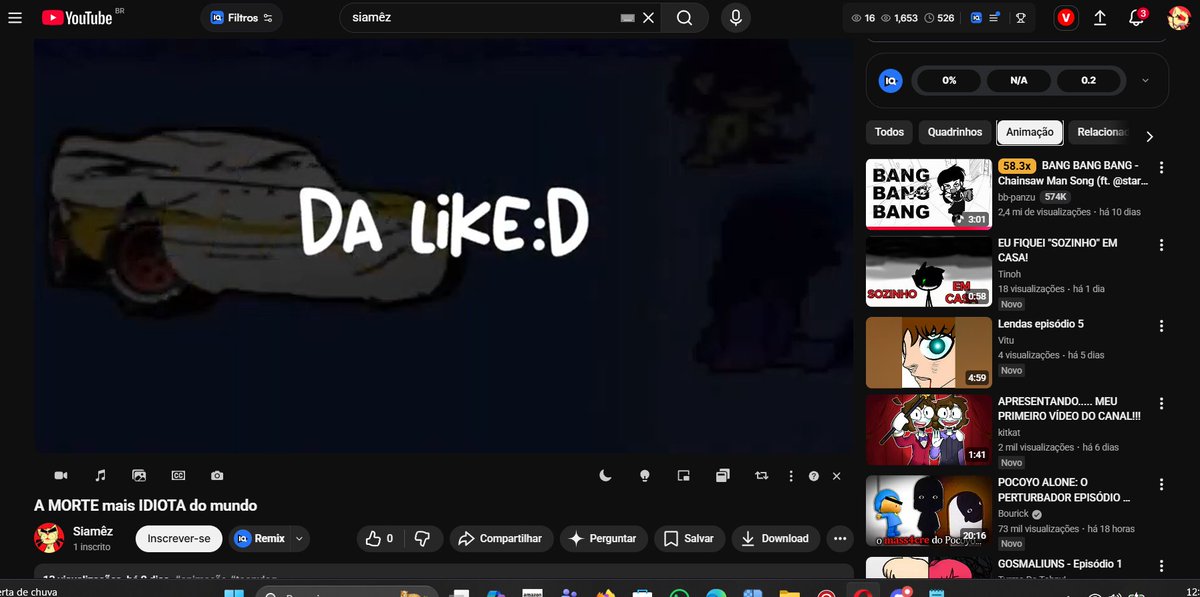
Task: Select the Animação chip
Action: coord(1030,132)
